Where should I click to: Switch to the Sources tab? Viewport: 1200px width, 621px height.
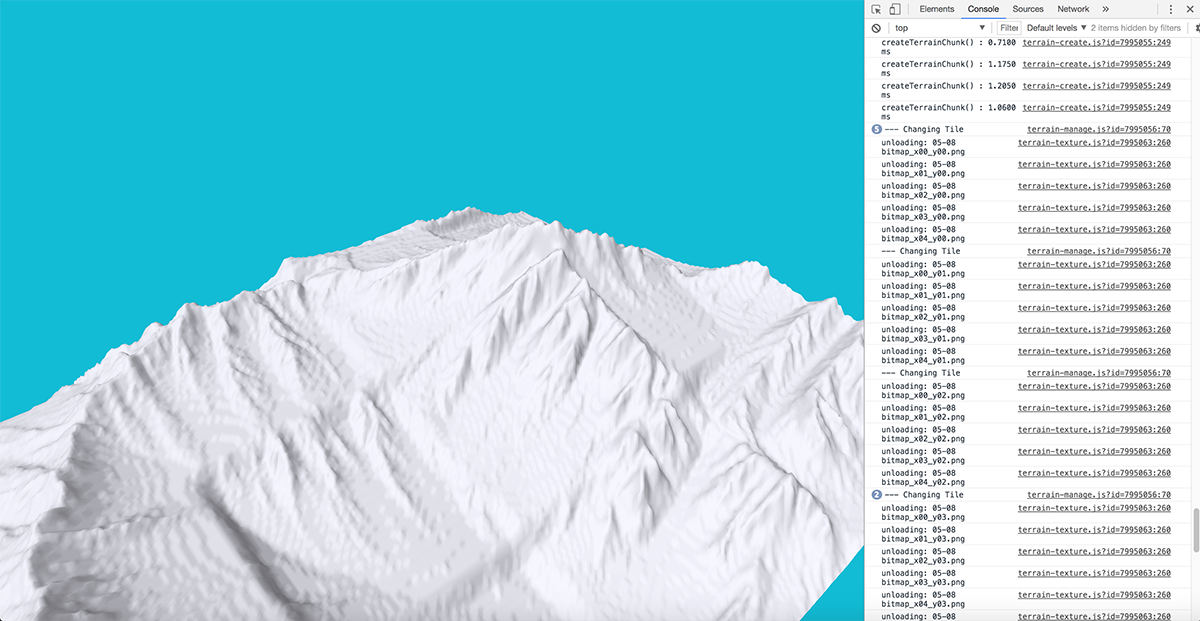pos(1027,9)
